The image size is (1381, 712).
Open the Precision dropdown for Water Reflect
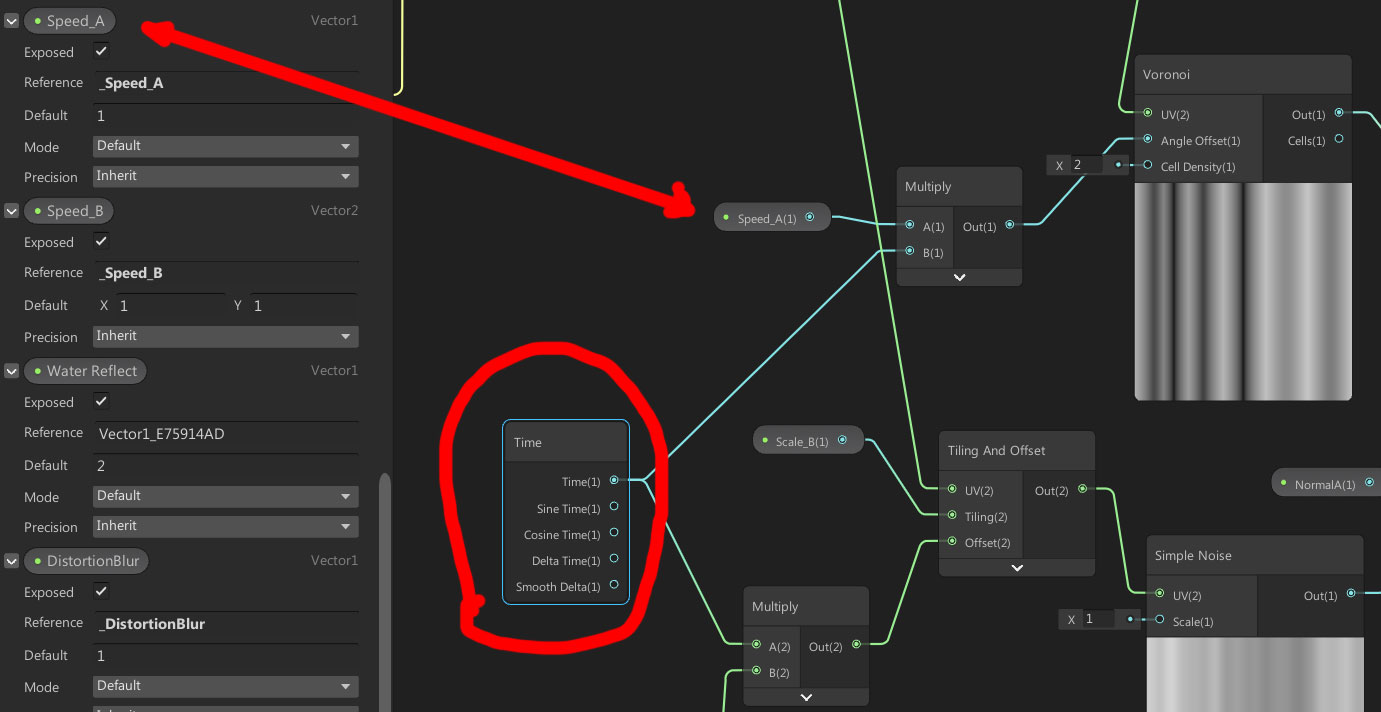(x=225, y=526)
